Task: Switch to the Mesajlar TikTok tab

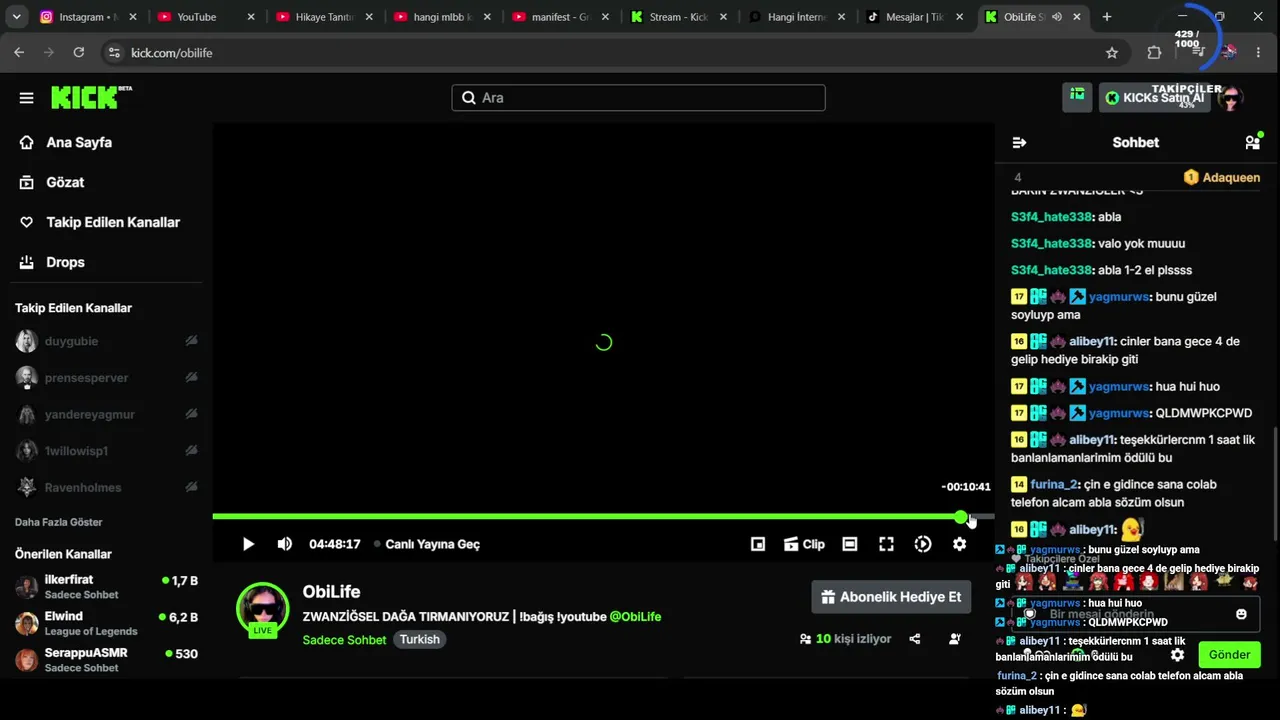Action: 914,17
